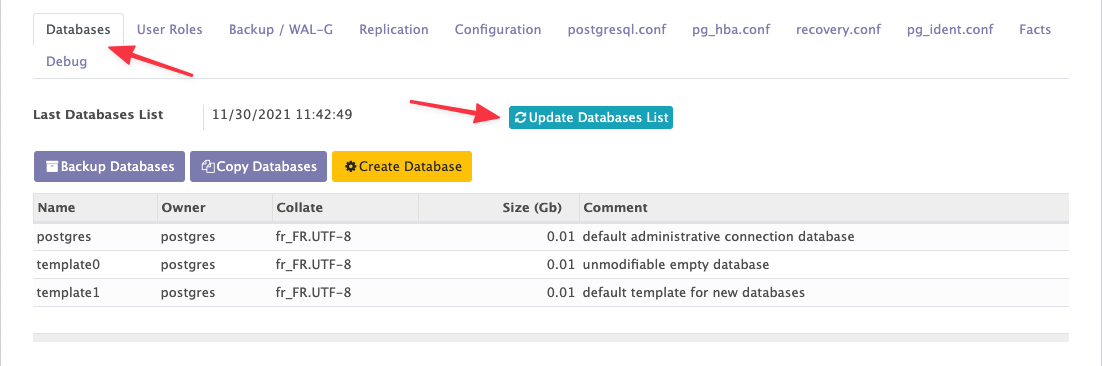Screen dimensions: 1102x366
Task: Click the archive icon on Backup Databases
Action: 52,166
